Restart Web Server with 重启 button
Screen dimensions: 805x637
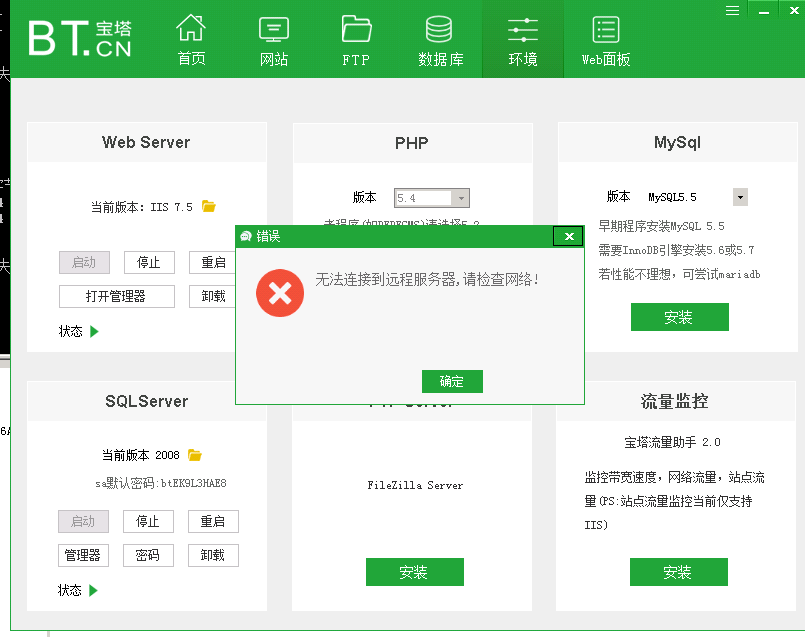pos(212,262)
